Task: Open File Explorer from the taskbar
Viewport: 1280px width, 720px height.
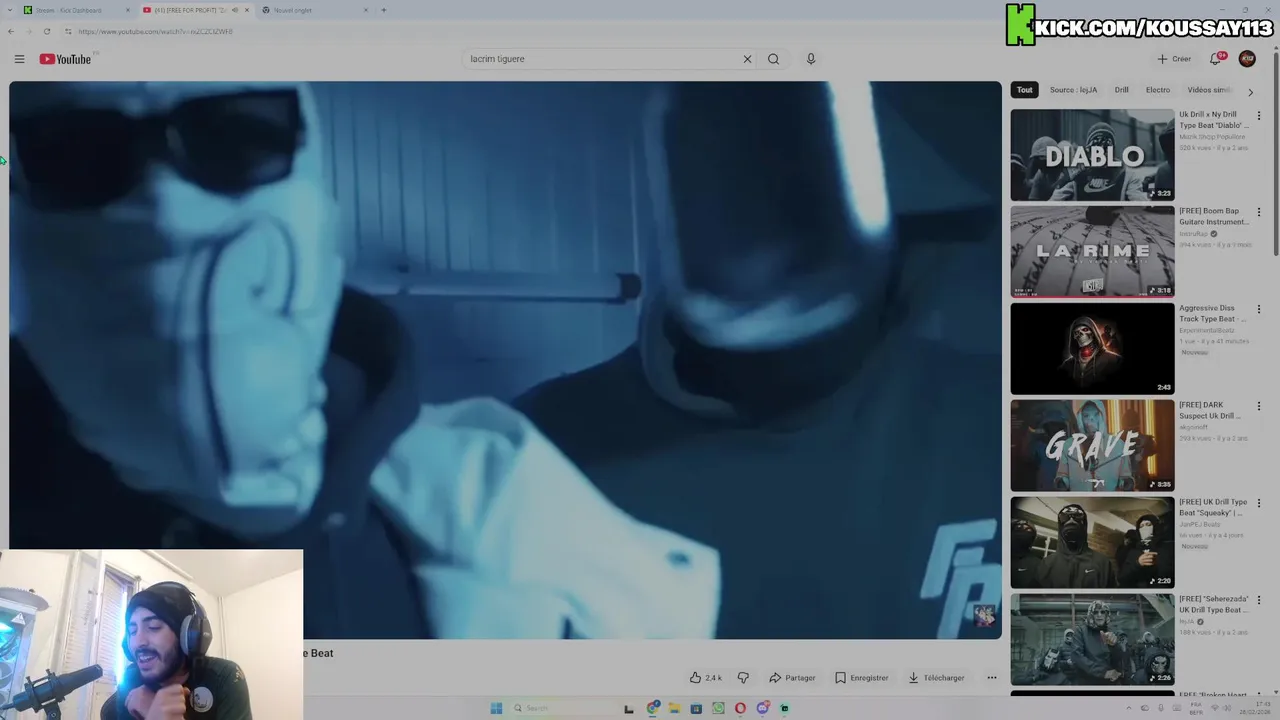Action: 675,708
